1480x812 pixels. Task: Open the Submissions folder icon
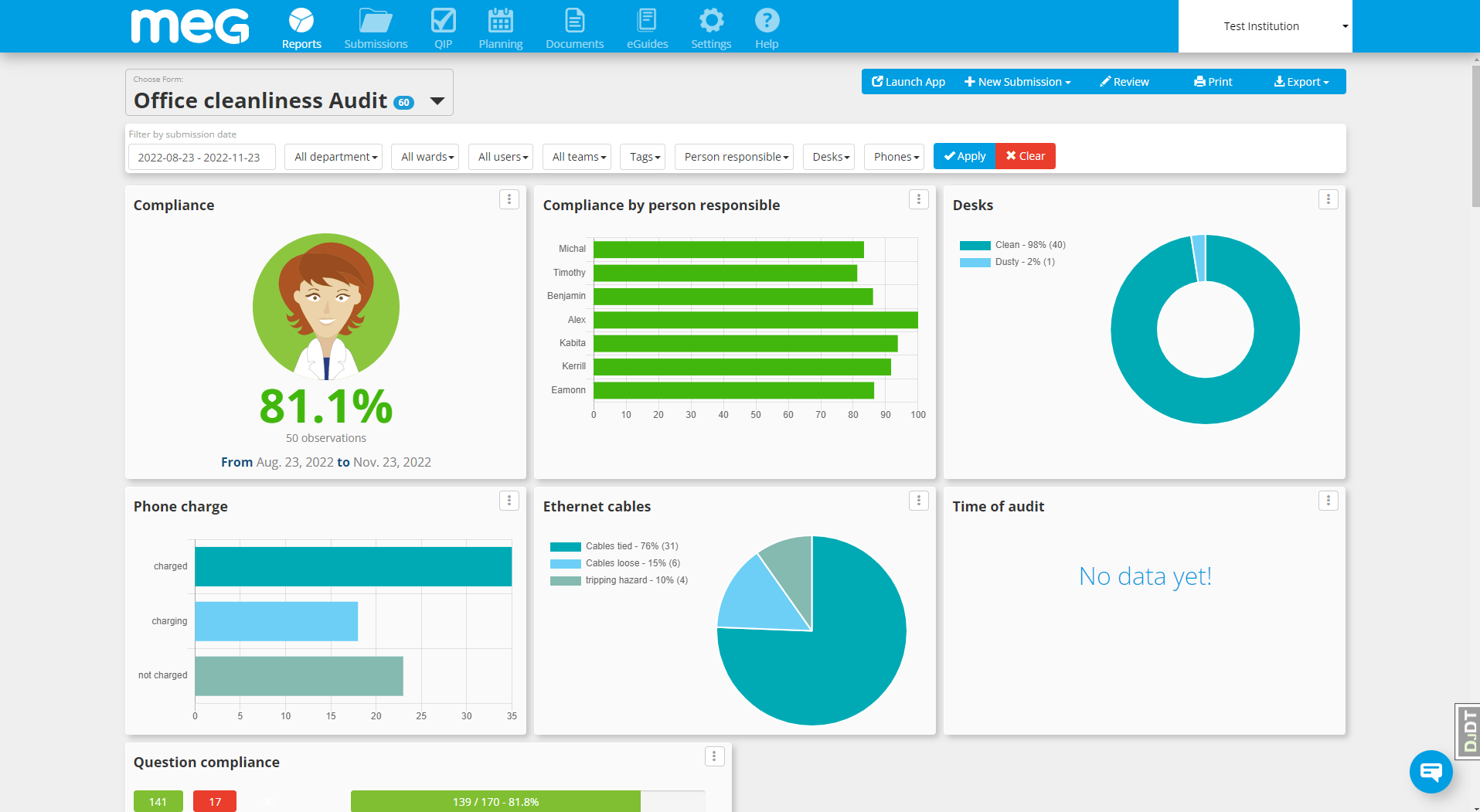pyautogui.click(x=376, y=21)
